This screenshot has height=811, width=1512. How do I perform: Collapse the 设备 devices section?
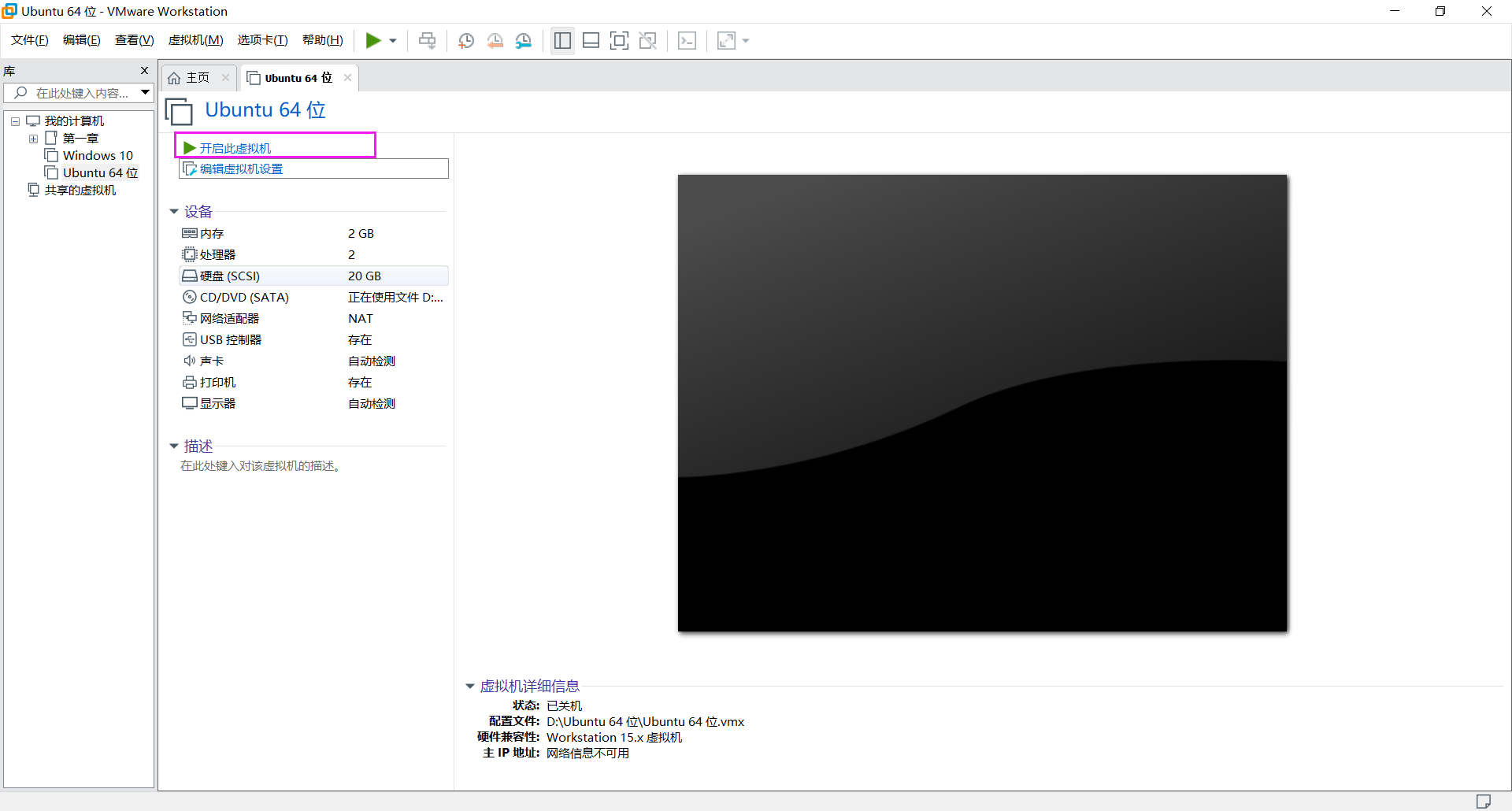tap(174, 211)
